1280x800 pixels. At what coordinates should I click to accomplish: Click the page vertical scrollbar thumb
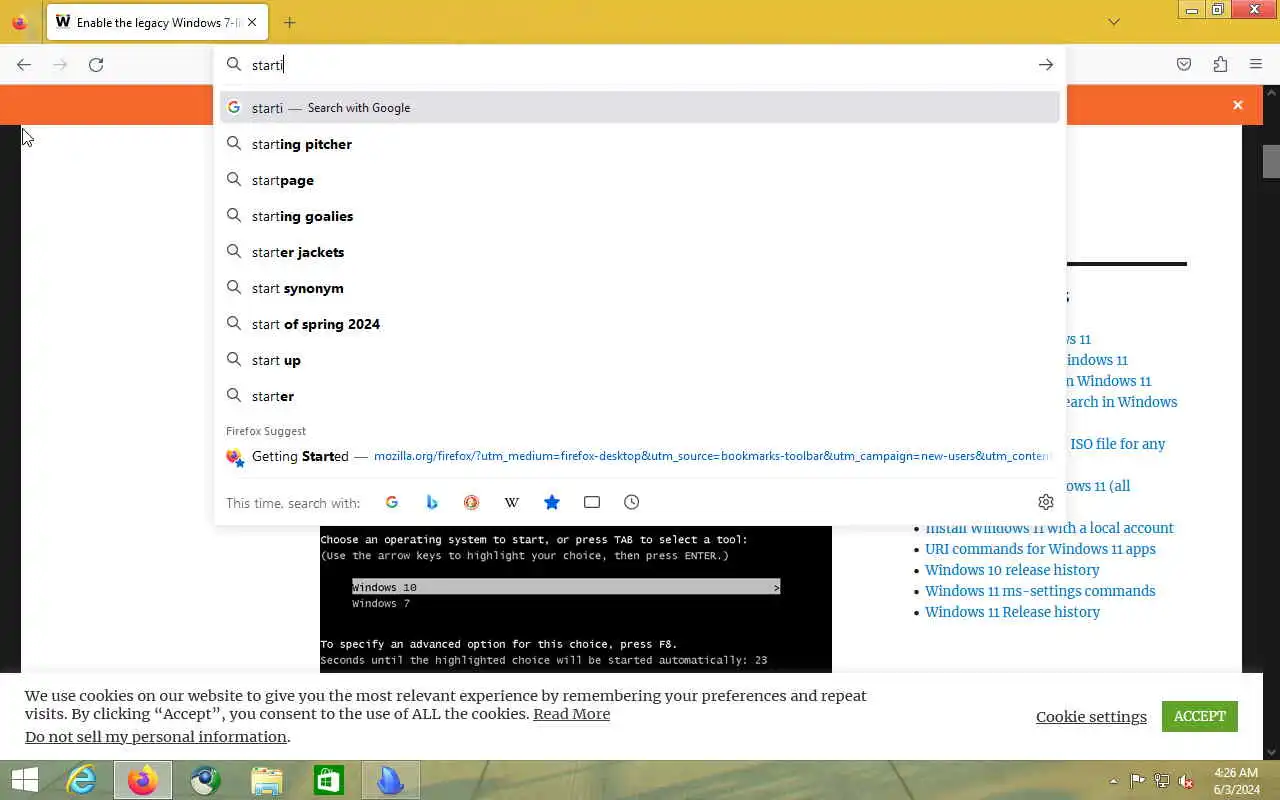pyautogui.click(x=1271, y=161)
